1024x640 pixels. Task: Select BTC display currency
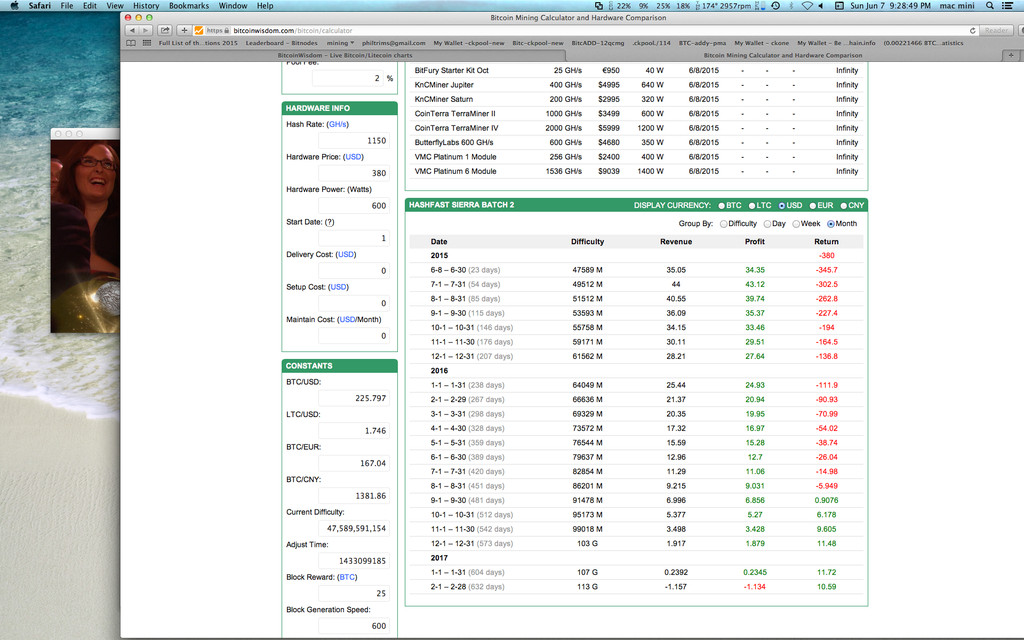point(722,206)
